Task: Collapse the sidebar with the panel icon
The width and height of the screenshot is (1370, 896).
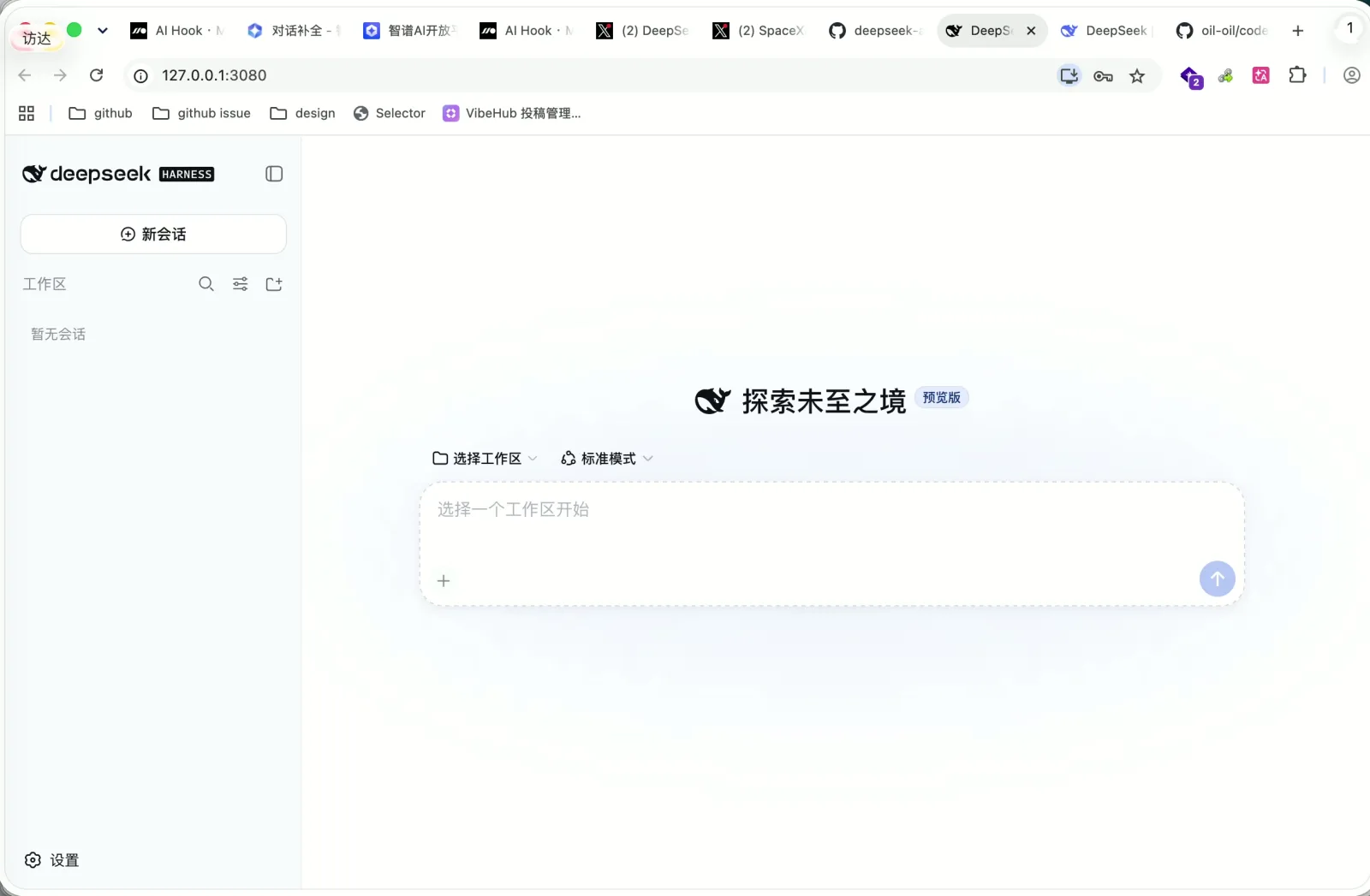Action: (x=274, y=174)
